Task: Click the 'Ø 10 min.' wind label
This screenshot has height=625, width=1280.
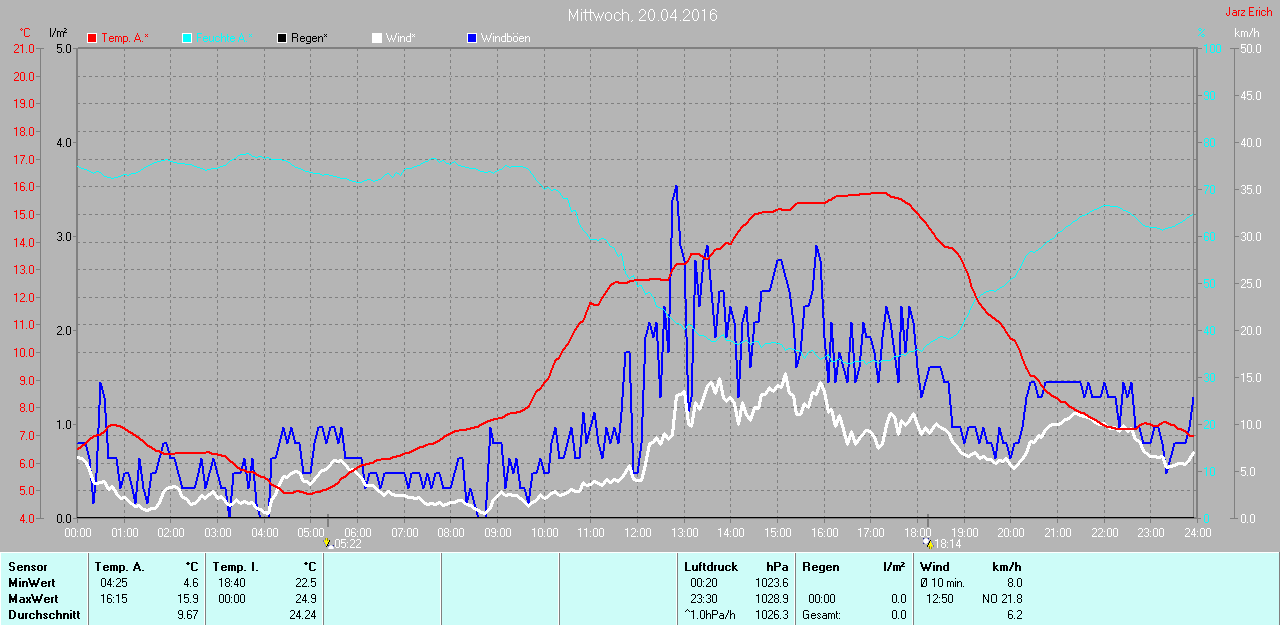Action: tap(943, 583)
